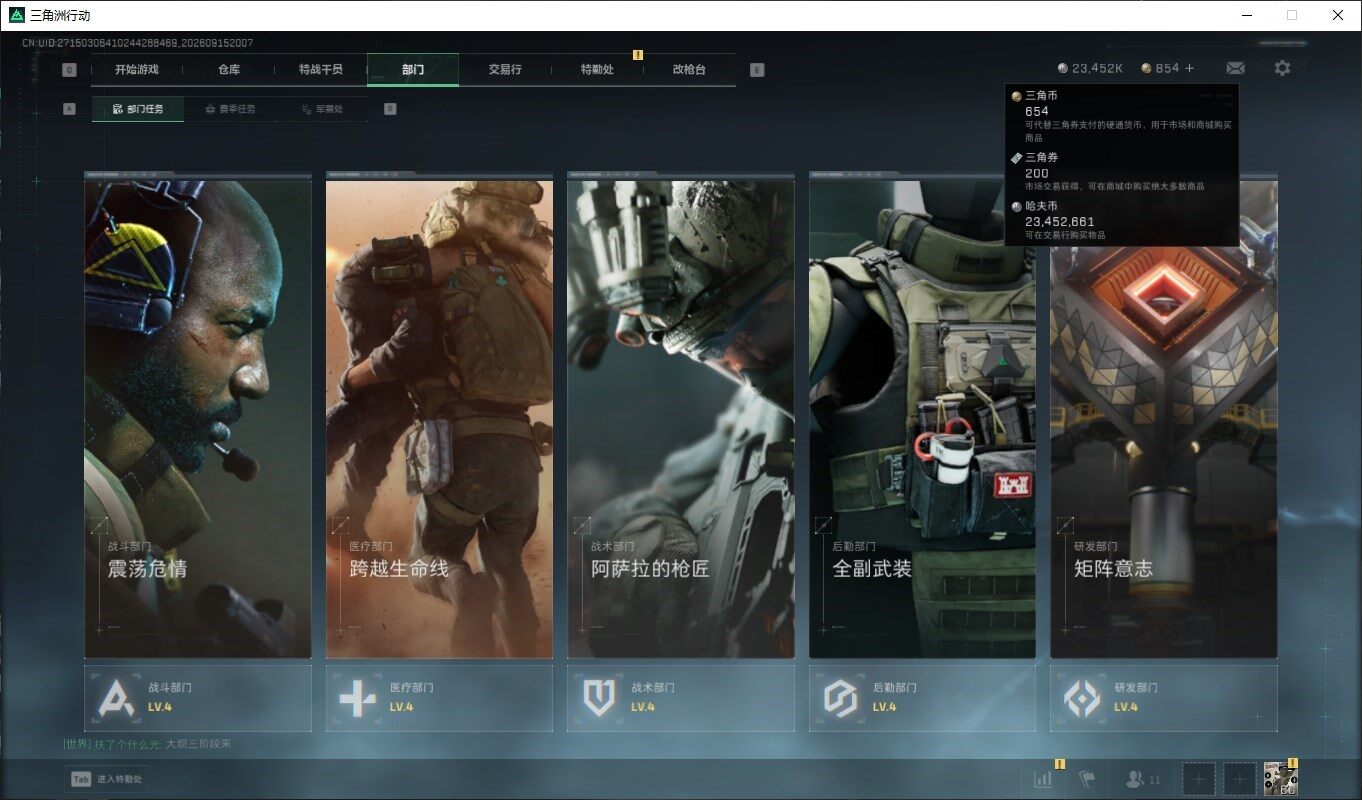1362x800 pixels.
Task: Click the first empty squad plus slot
Action: [x=1200, y=779]
